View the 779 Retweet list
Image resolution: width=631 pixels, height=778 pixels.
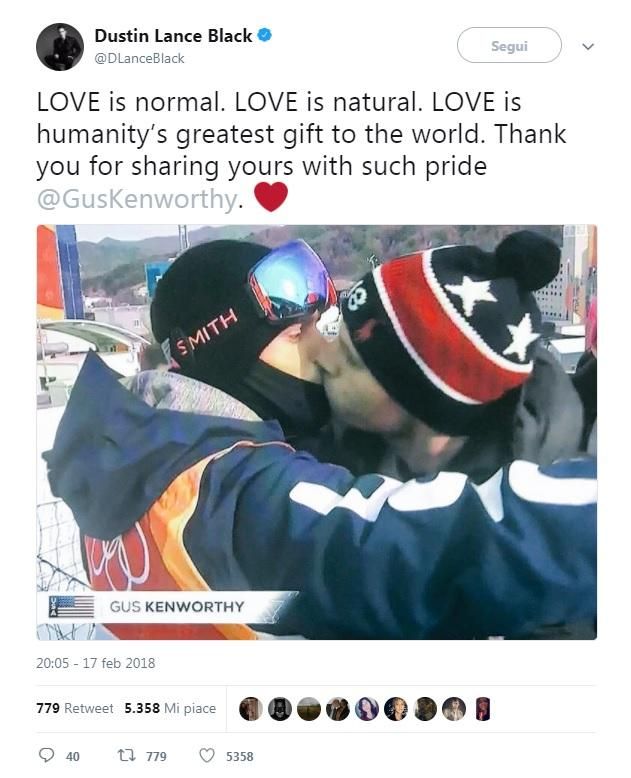tap(75, 708)
